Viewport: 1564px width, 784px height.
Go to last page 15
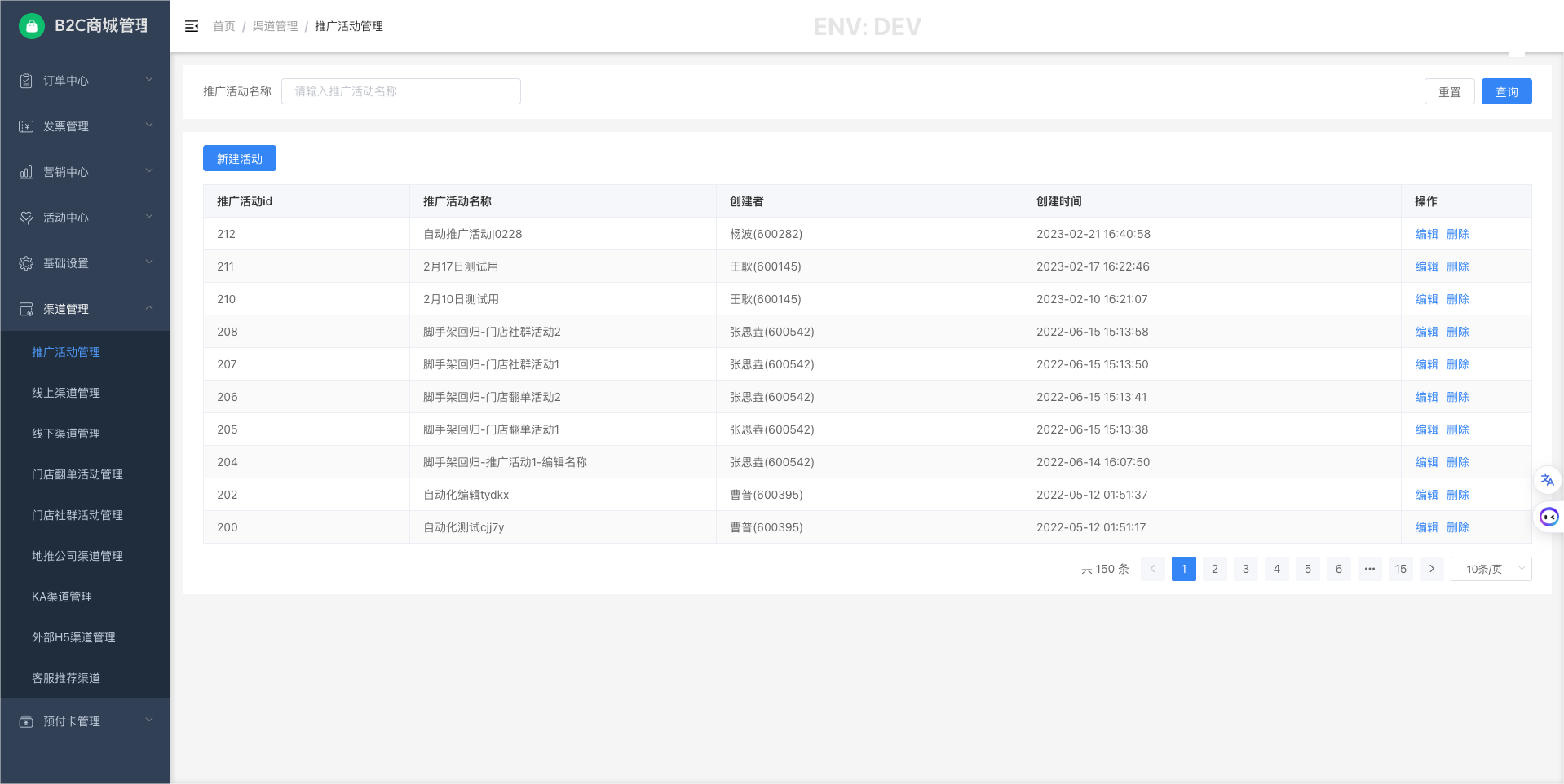click(x=1401, y=569)
